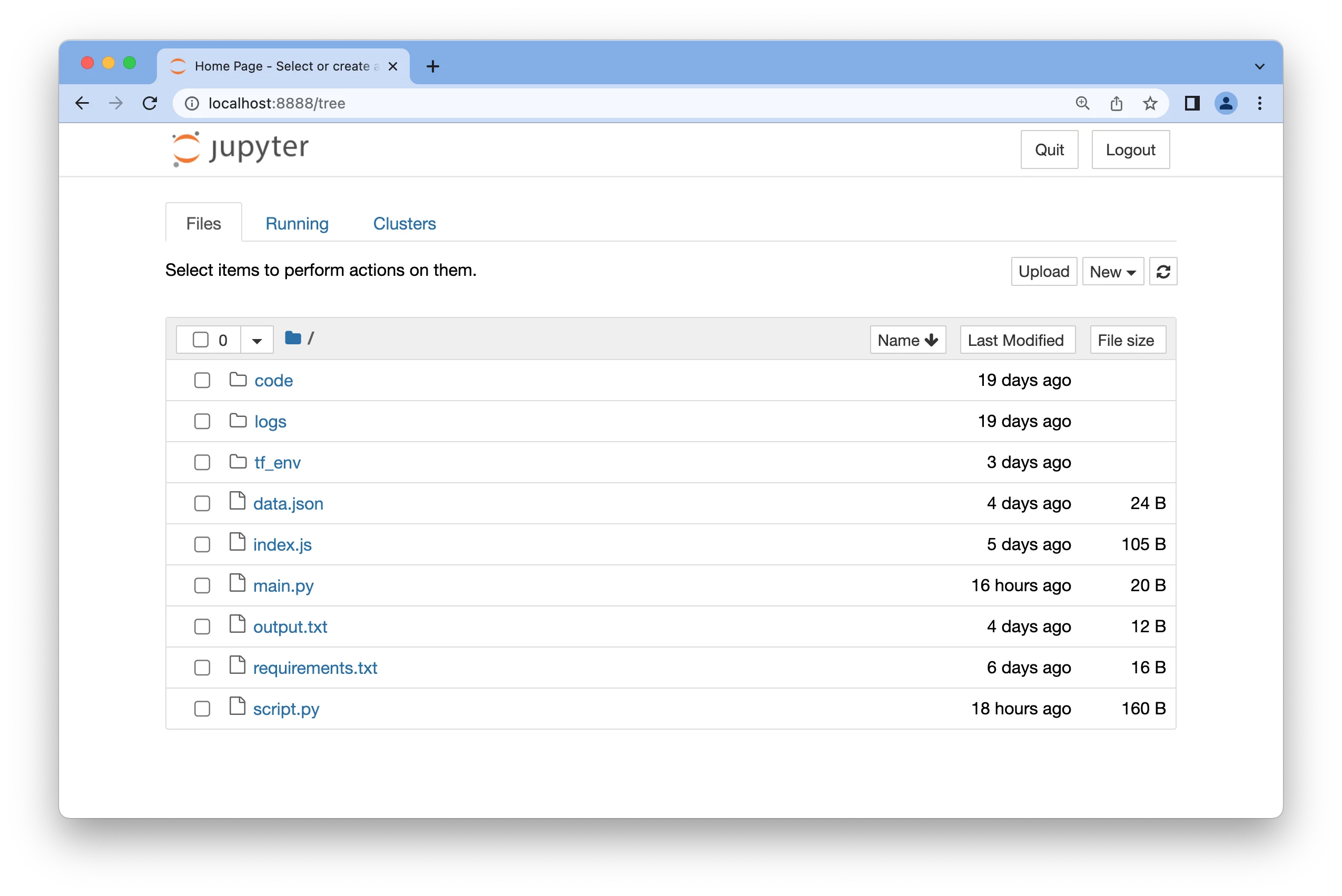Toggle checkbox next to requirements.txt
The width and height of the screenshot is (1342, 896).
click(x=202, y=667)
